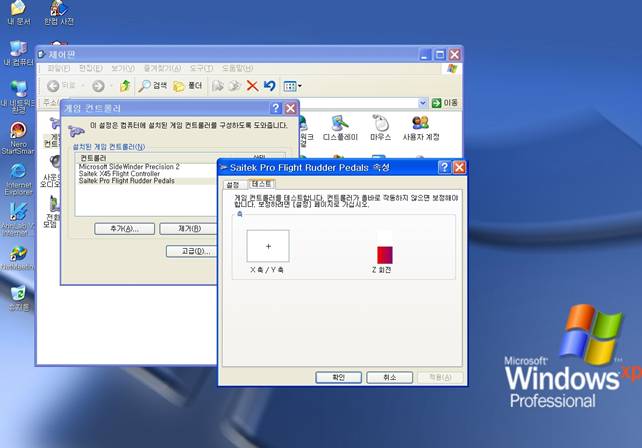Click the 확인 button in Saitek properties
This screenshot has height=448, width=642.
coord(338,377)
